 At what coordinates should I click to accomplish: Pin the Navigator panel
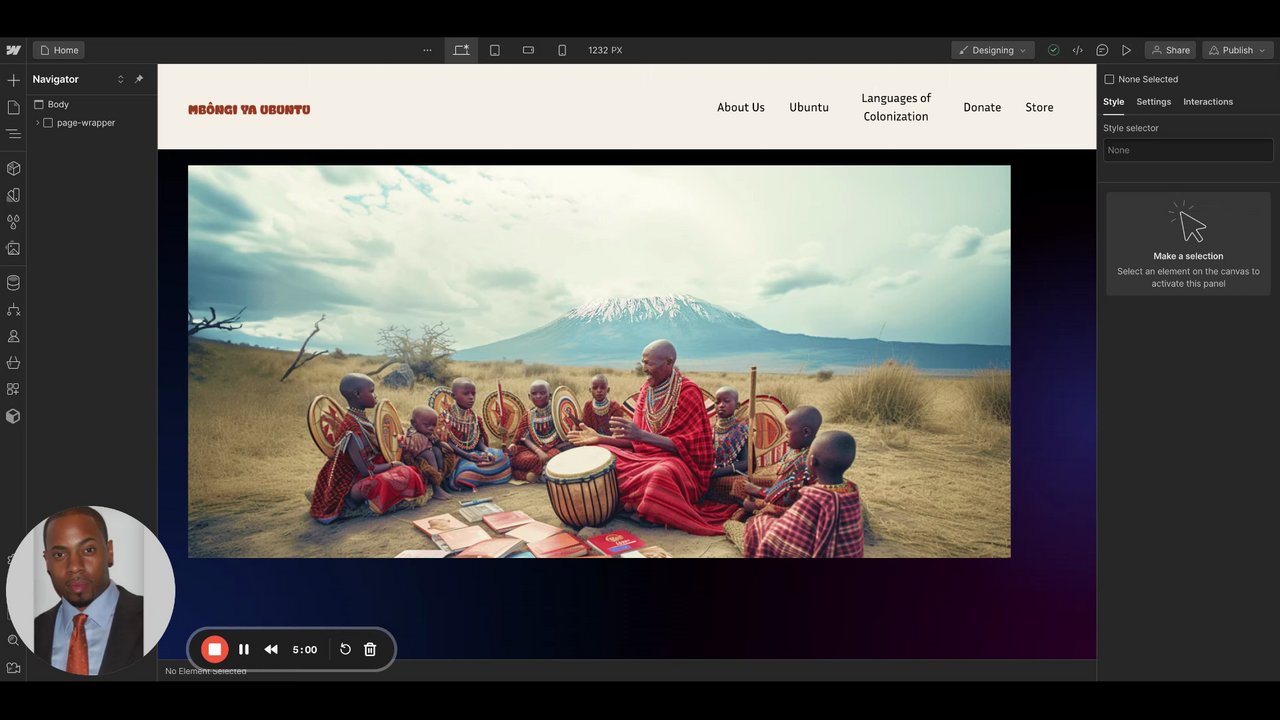pos(139,79)
